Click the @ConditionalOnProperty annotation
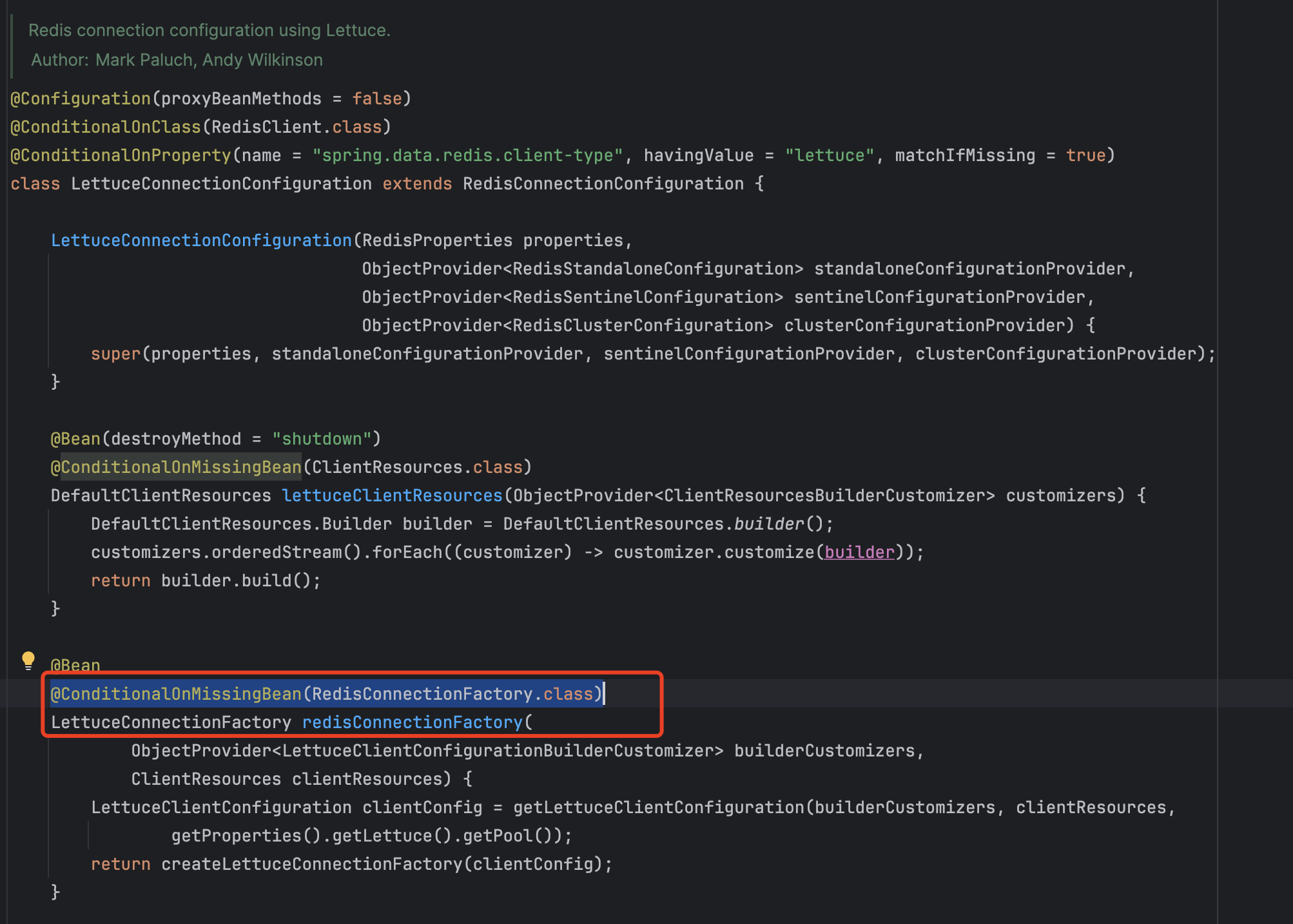 coord(119,155)
